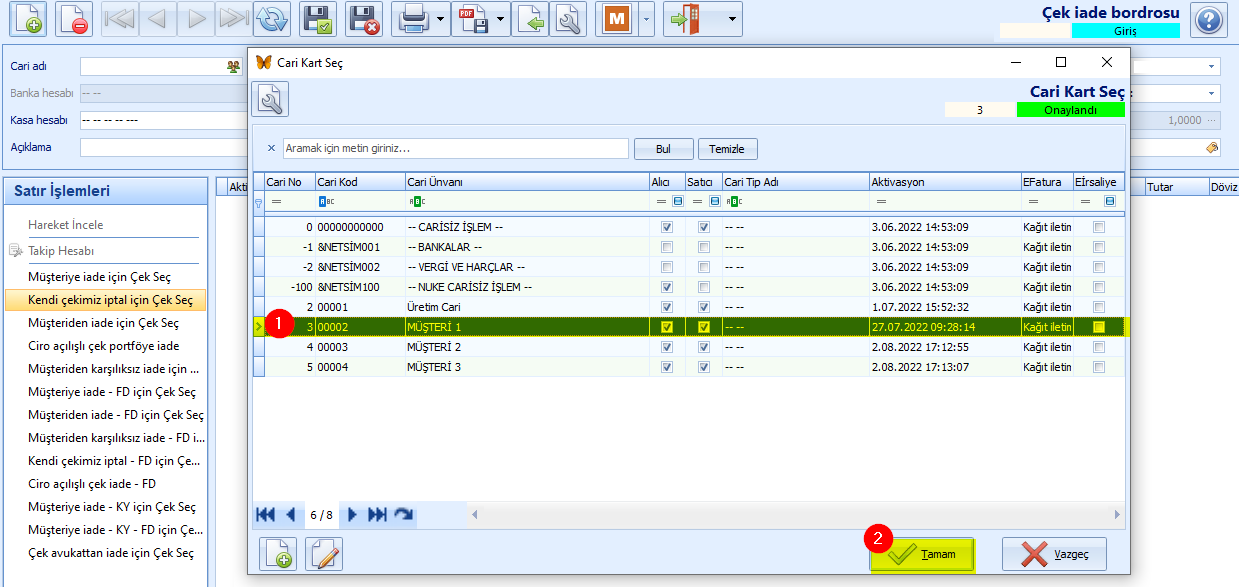Click the search text field in dialog

[x=455, y=148]
